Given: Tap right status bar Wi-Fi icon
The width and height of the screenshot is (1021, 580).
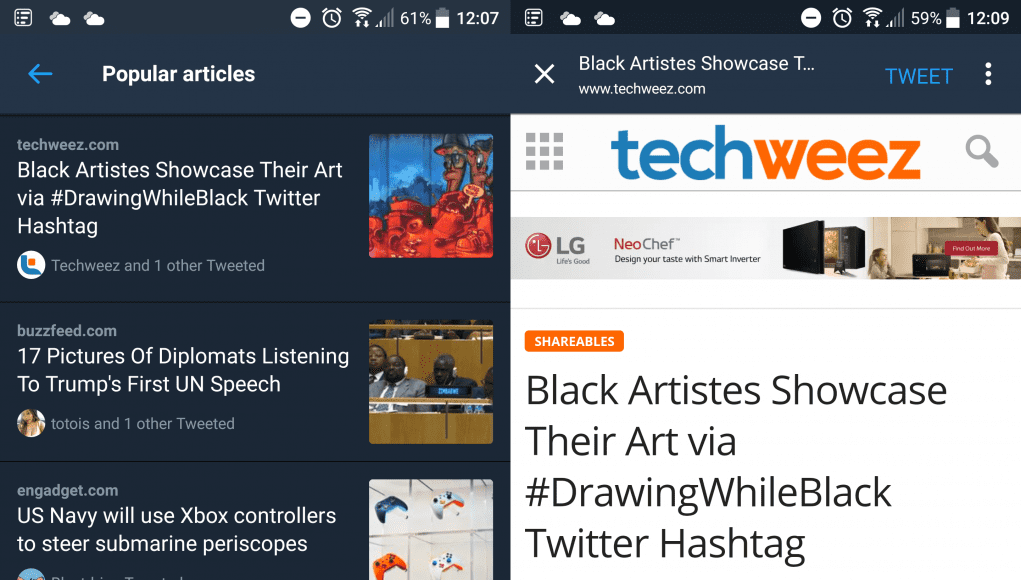Looking at the screenshot, I should pyautogui.click(x=873, y=18).
